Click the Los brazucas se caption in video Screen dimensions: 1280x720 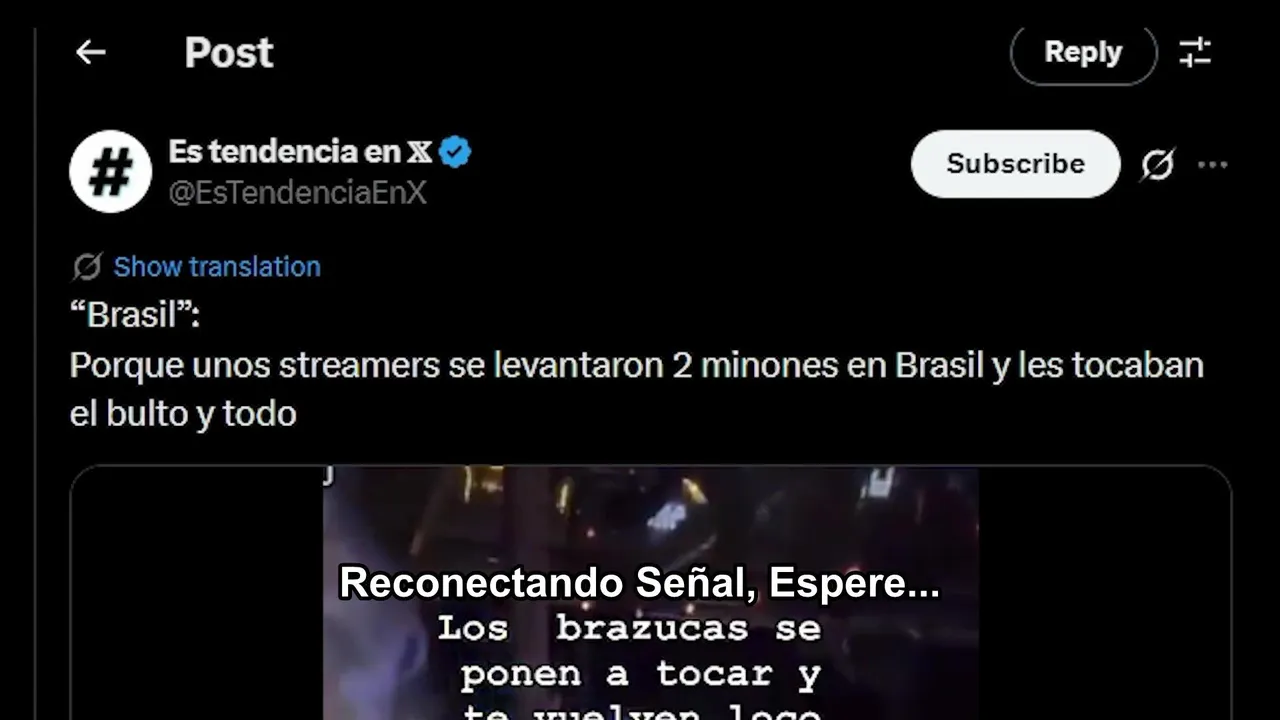click(629, 629)
